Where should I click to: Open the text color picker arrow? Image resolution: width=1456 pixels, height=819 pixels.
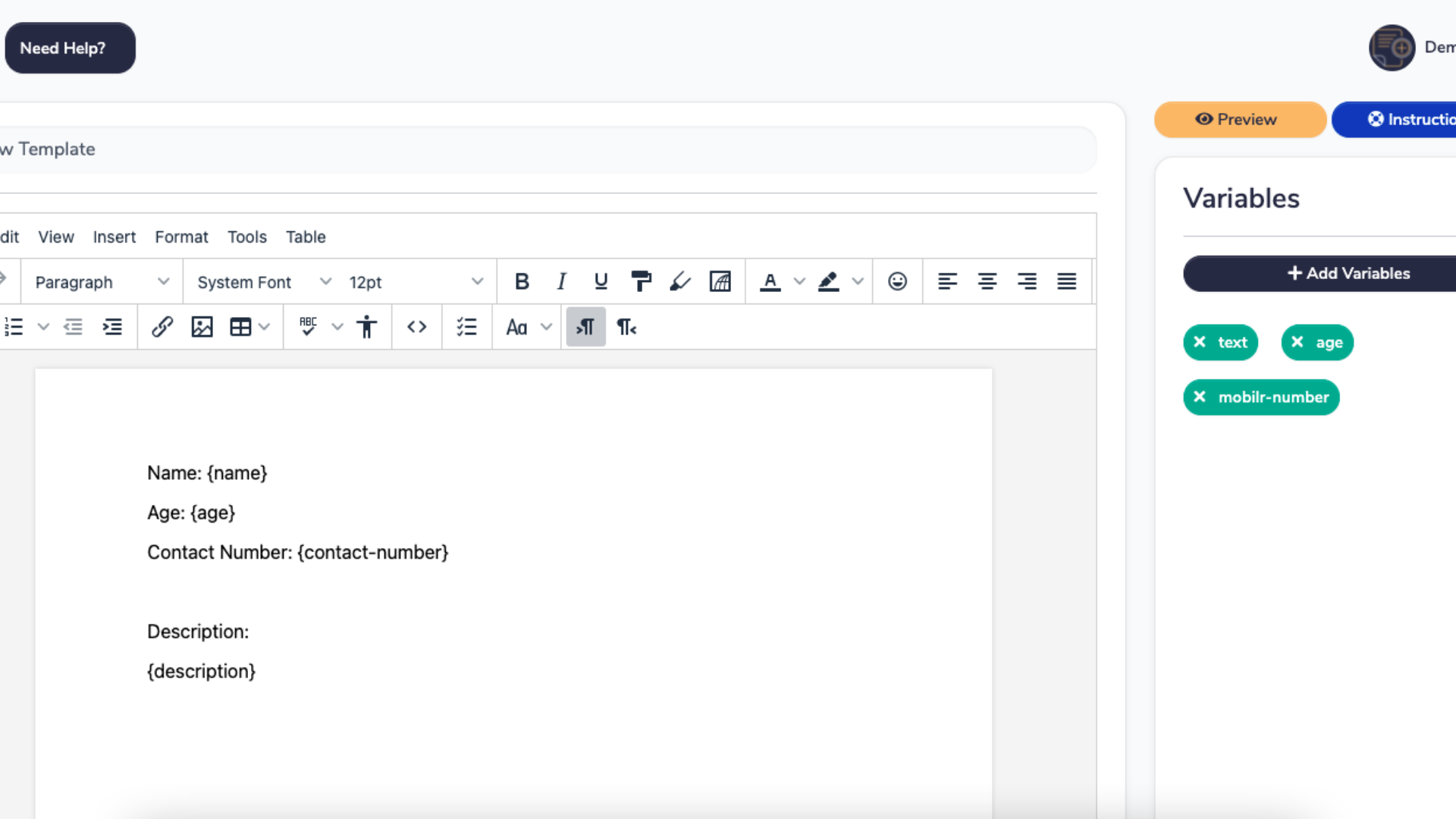[799, 282]
